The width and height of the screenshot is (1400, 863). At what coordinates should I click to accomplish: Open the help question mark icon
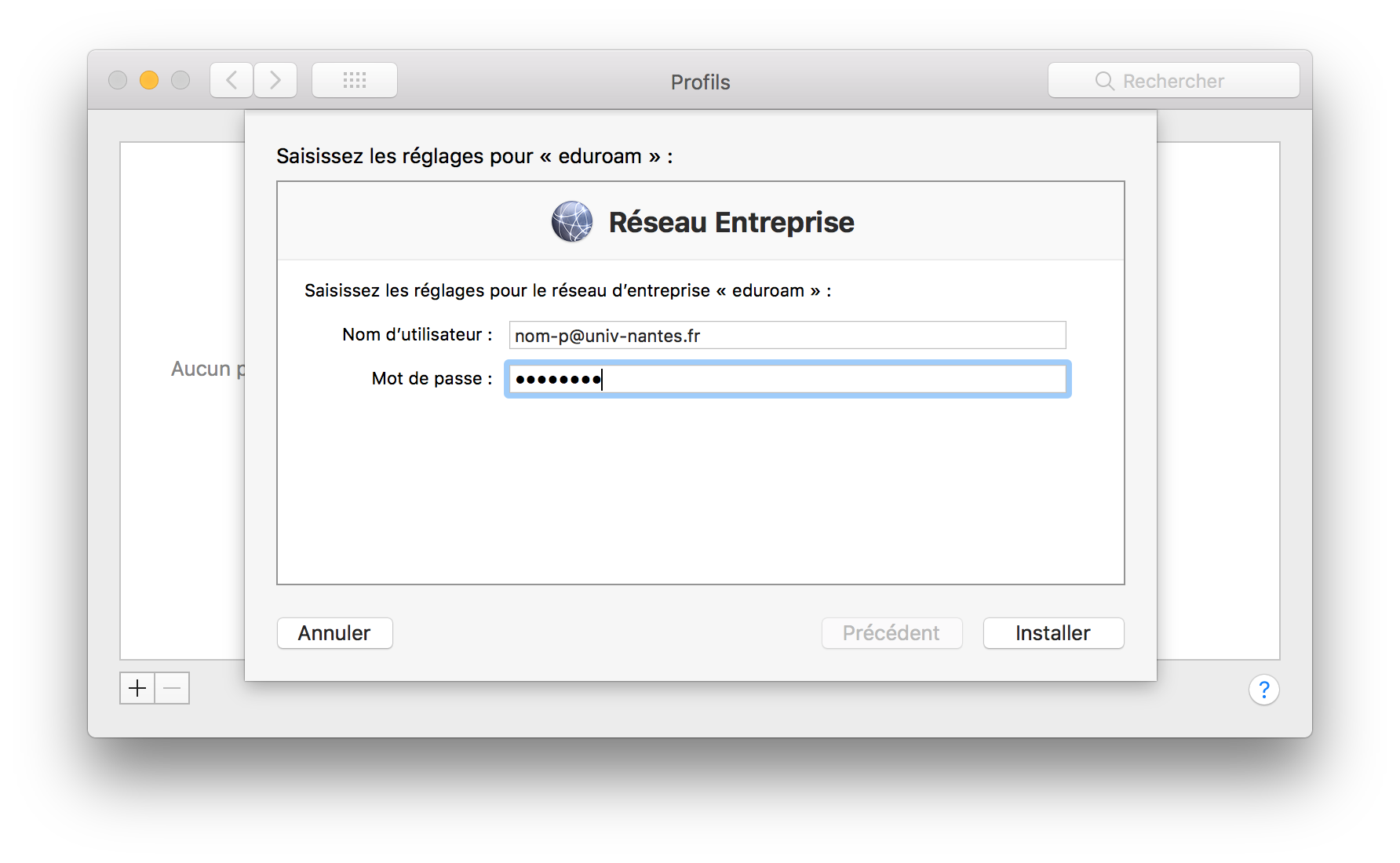1264,690
